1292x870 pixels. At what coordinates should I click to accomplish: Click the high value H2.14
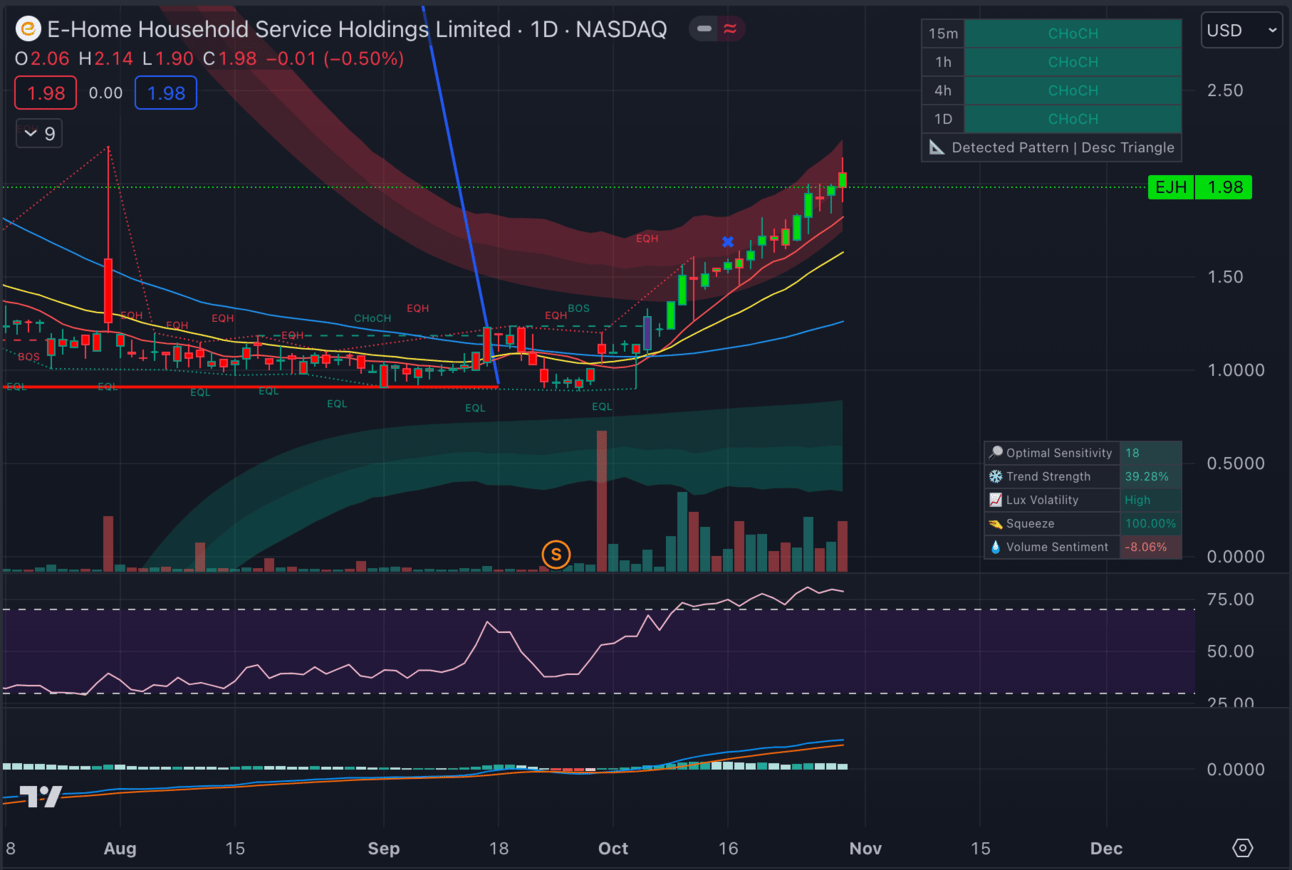pyautogui.click(x=105, y=59)
